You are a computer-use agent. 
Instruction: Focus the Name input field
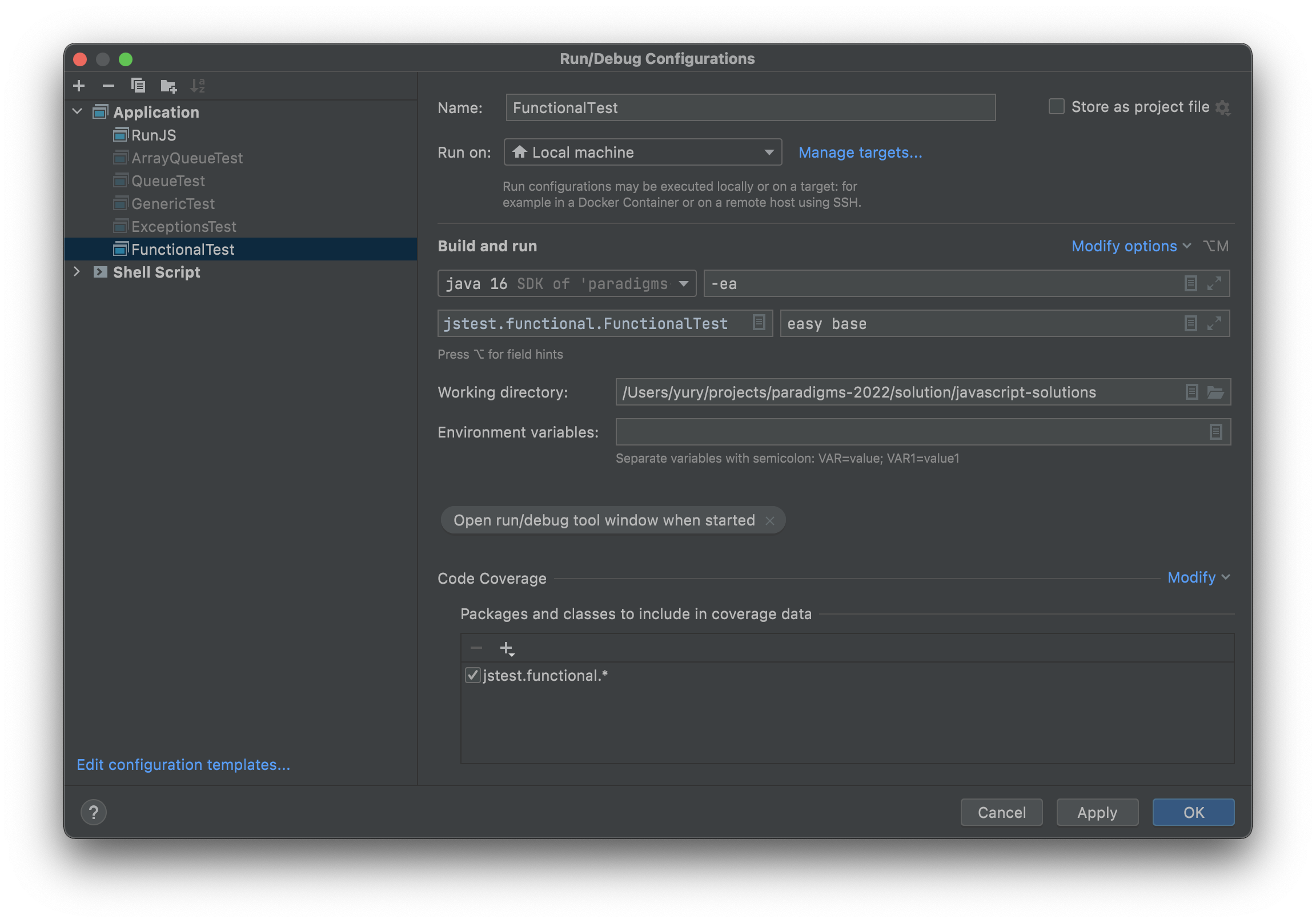(751, 108)
